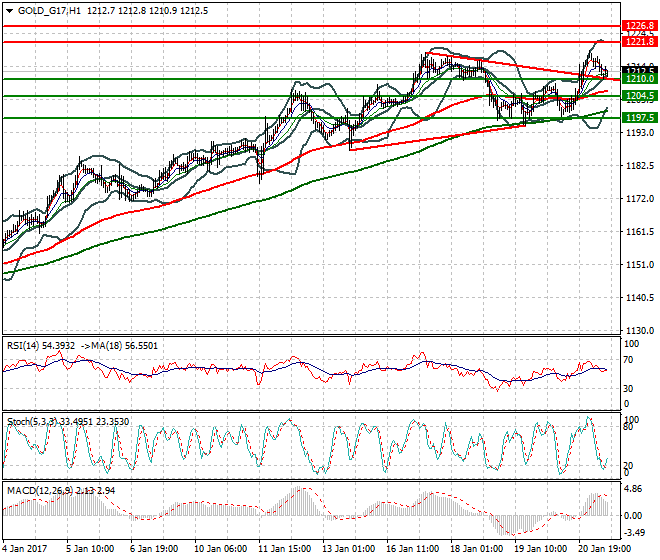Click the MACD 0.00 axis value
Image resolution: width=660 pixels, height=560 pixels.
click(633, 515)
